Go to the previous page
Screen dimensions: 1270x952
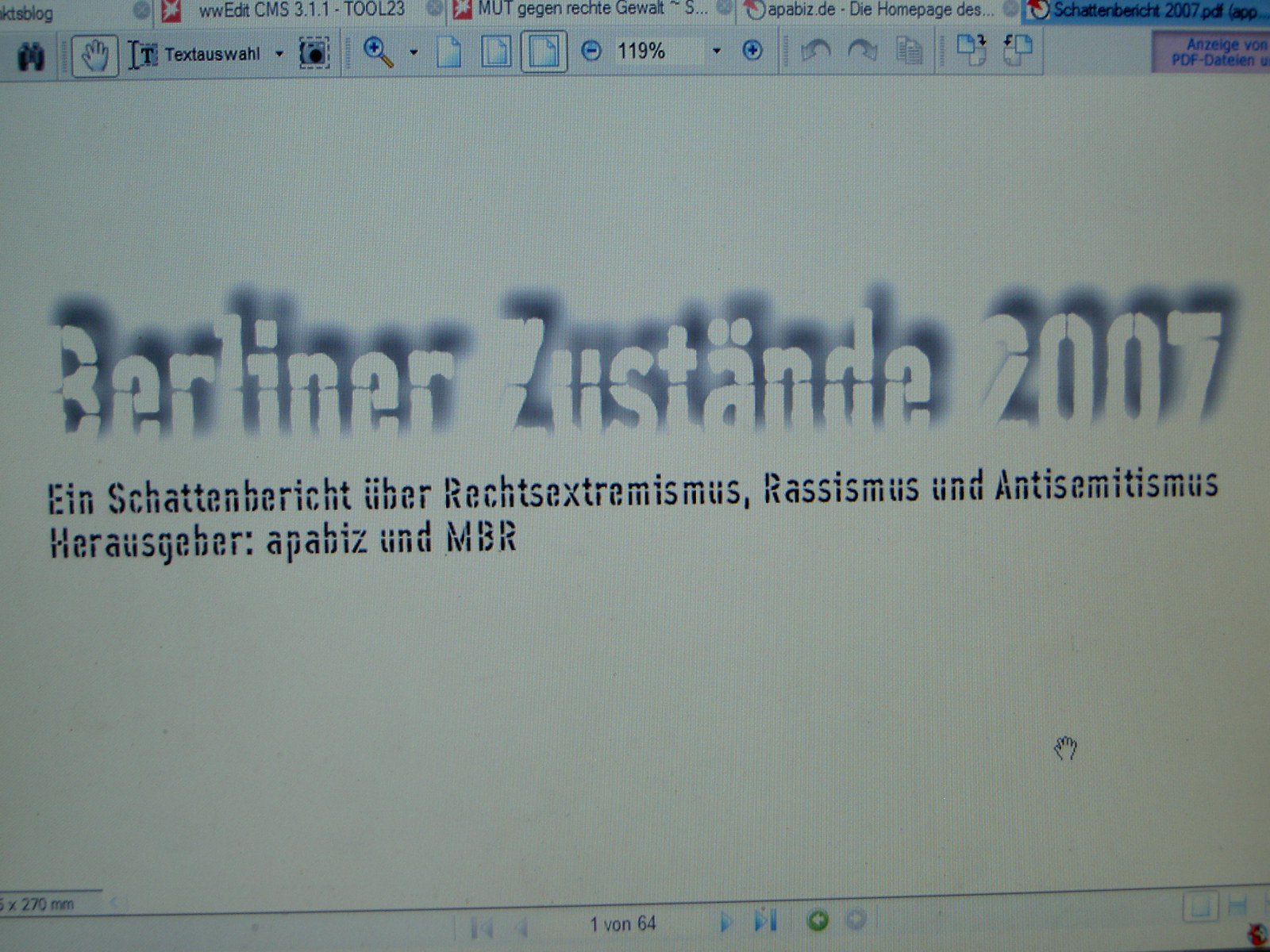coord(521,926)
